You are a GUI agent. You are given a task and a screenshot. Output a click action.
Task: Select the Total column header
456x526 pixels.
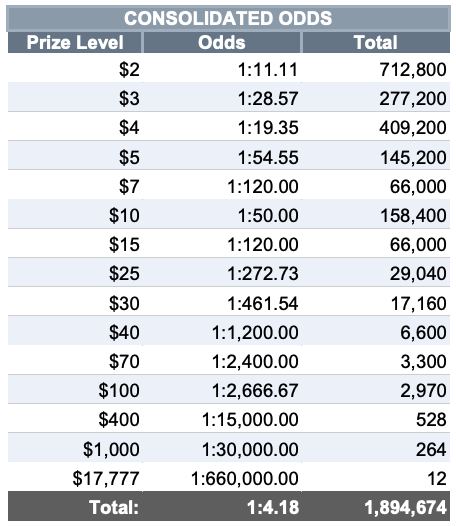pos(376,43)
